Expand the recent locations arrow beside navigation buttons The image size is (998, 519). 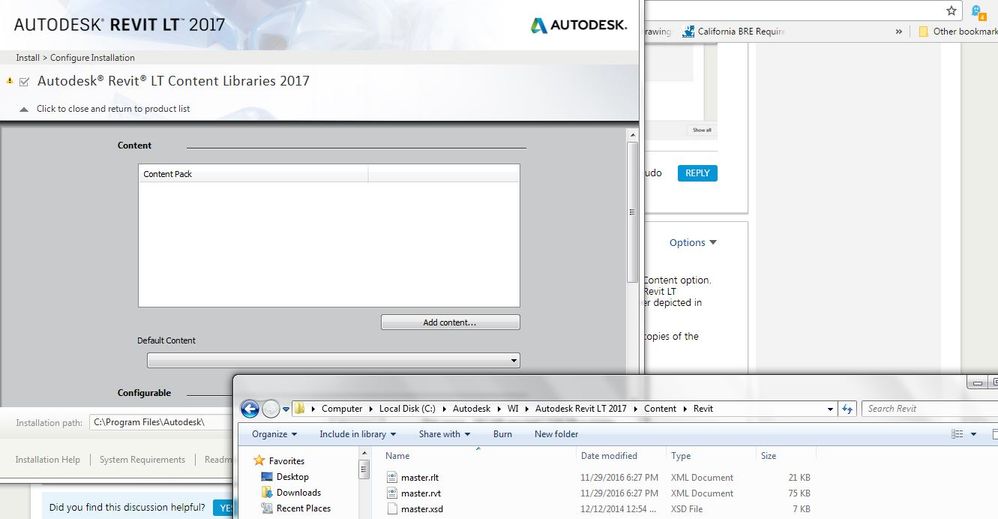pos(286,409)
